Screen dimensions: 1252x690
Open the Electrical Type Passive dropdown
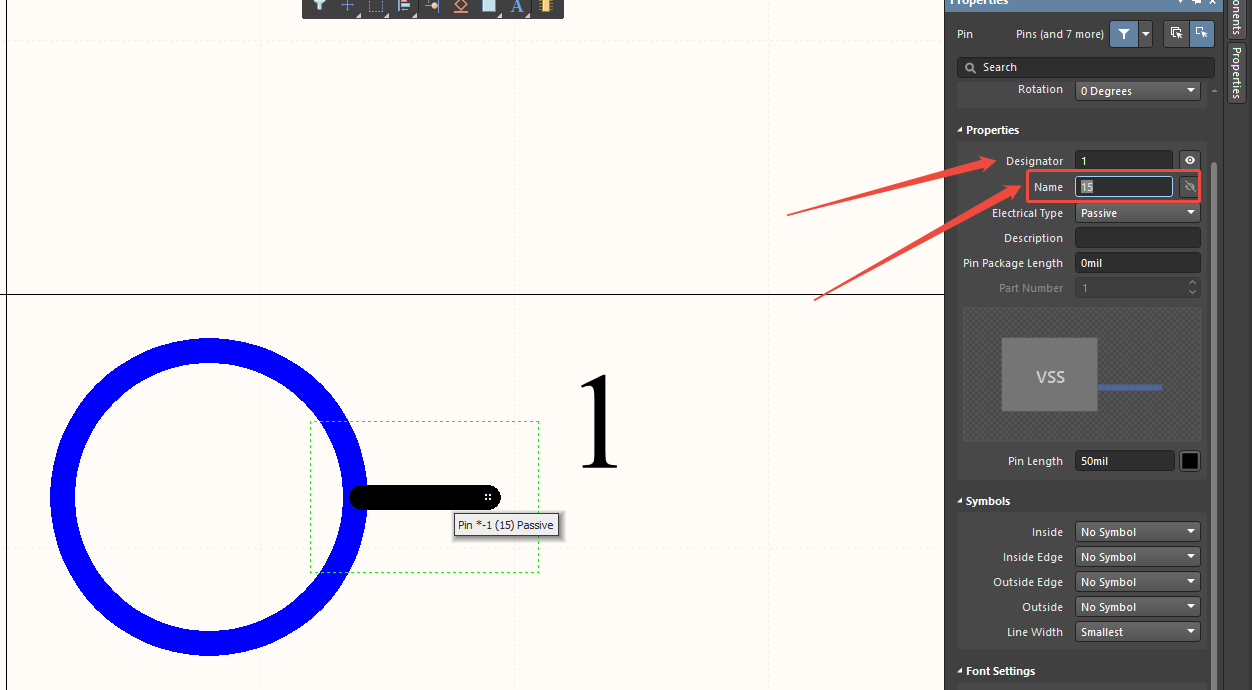[1138, 213]
